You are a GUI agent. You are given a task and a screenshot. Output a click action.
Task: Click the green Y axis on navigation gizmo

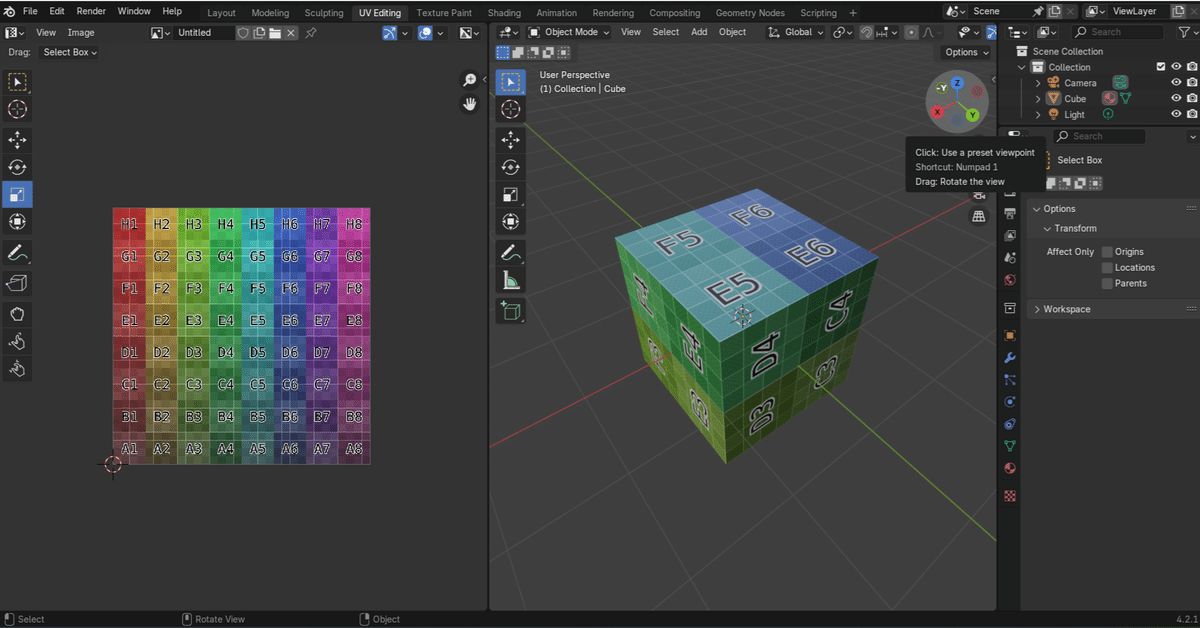(972, 115)
